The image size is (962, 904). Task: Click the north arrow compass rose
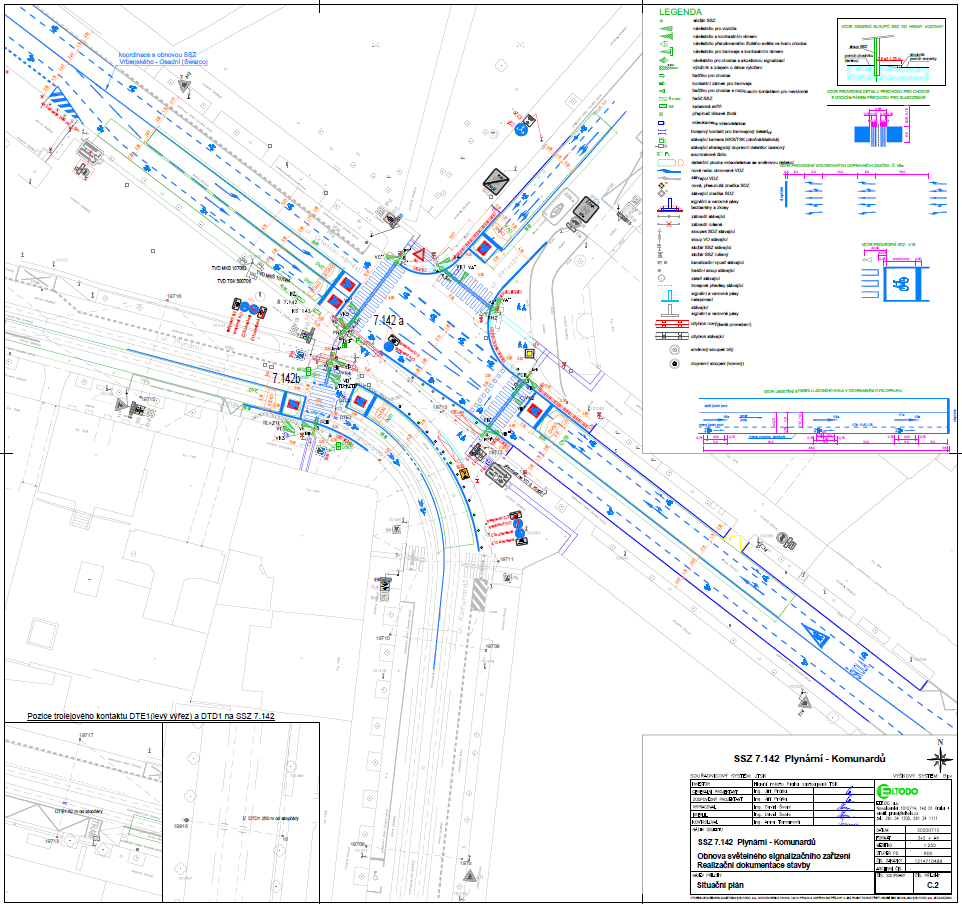click(x=939, y=752)
